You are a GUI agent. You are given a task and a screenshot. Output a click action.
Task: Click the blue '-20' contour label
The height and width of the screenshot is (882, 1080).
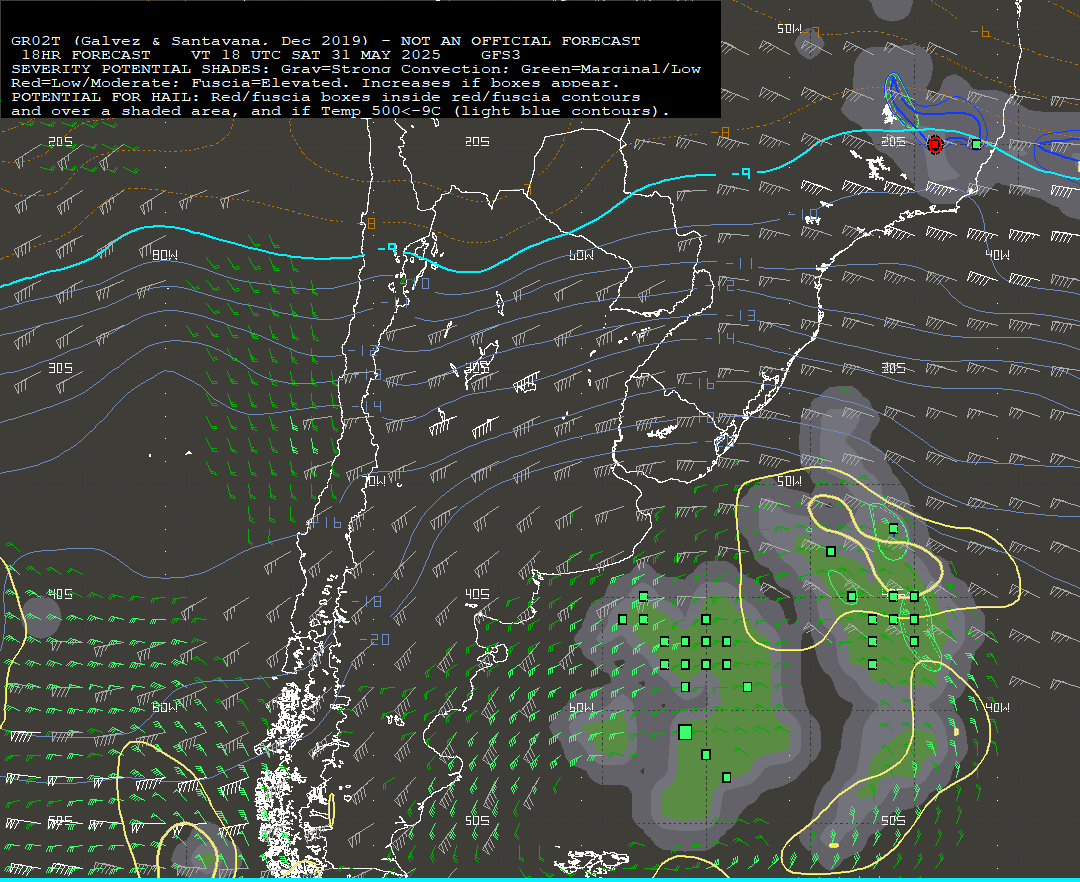[375, 640]
